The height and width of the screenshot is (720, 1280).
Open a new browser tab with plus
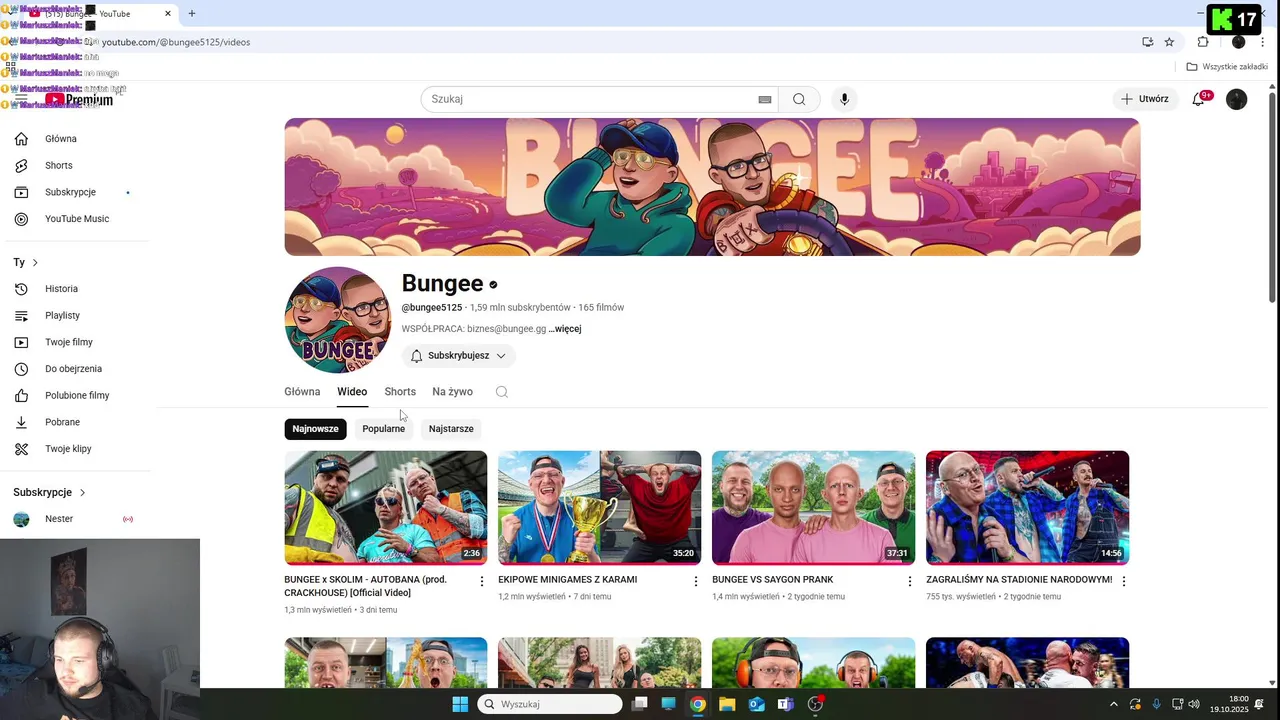coord(192,13)
